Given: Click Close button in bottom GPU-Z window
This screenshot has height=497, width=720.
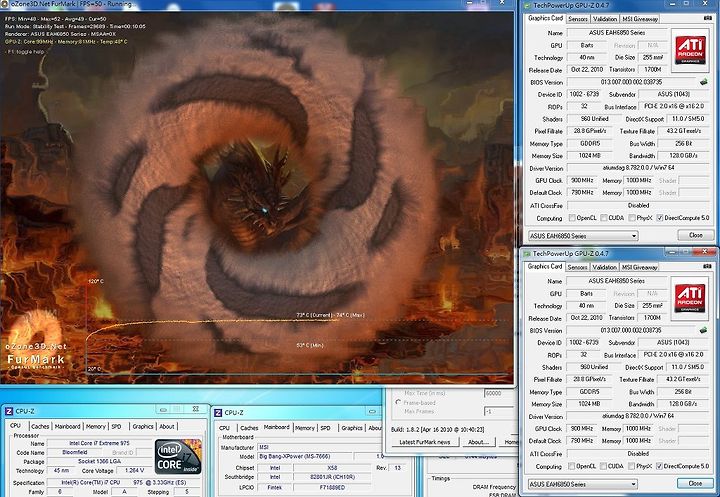Looking at the screenshot, I should (x=695, y=483).
